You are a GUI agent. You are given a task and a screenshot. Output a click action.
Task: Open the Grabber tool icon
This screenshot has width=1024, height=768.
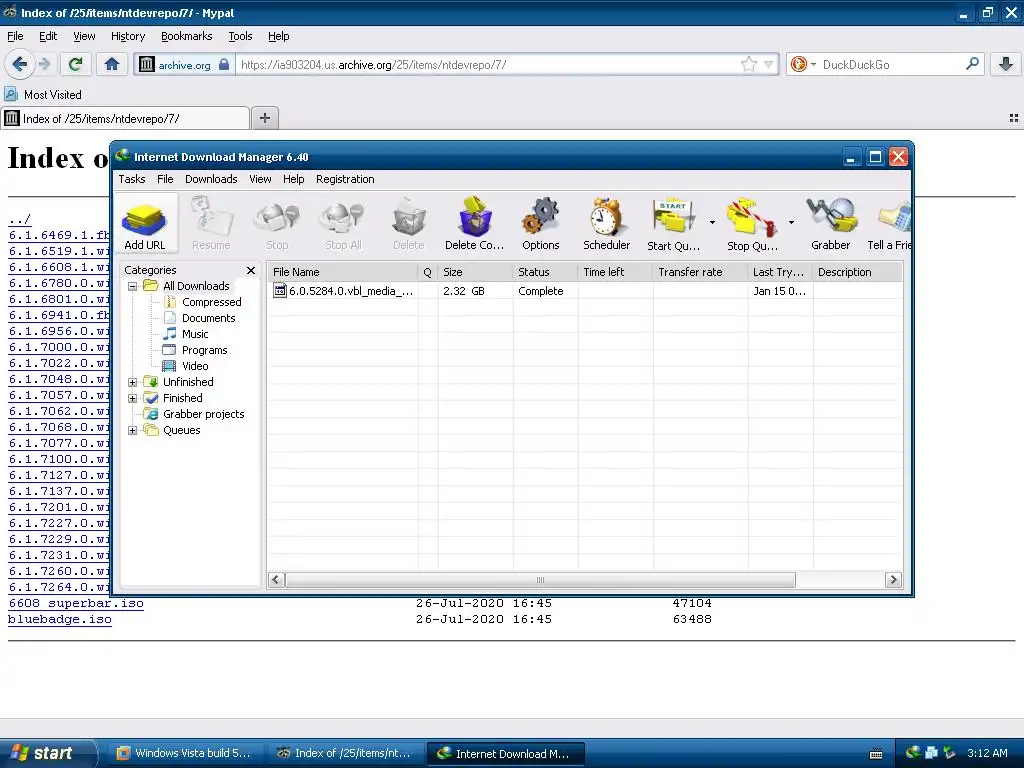click(x=831, y=224)
